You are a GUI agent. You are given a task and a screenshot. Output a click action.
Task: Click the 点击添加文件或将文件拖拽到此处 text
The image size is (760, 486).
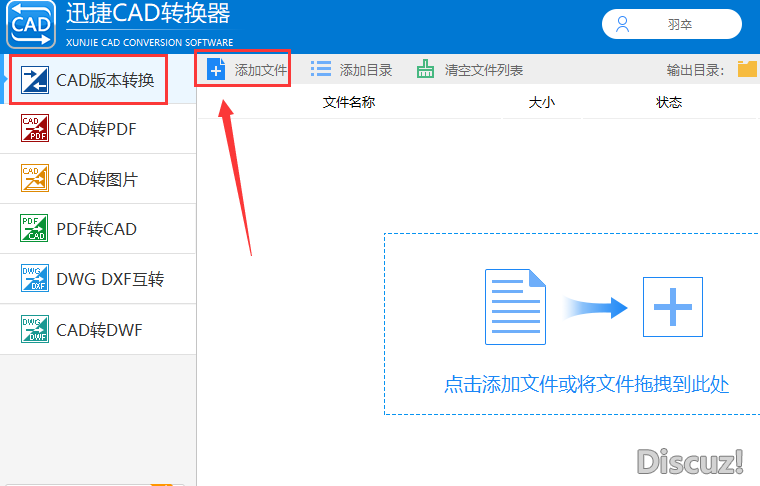[x=586, y=384]
